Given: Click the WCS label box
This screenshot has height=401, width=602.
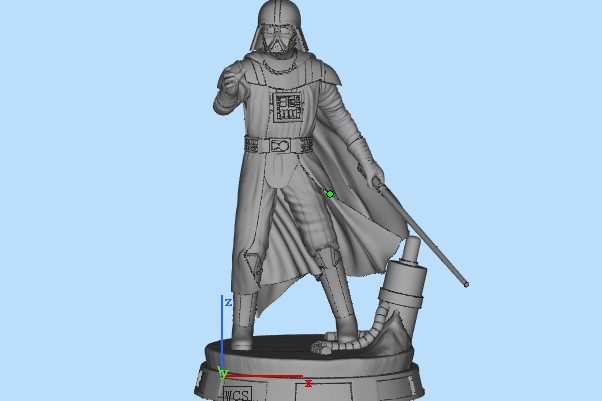Looking at the screenshot, I should point(237,393).
